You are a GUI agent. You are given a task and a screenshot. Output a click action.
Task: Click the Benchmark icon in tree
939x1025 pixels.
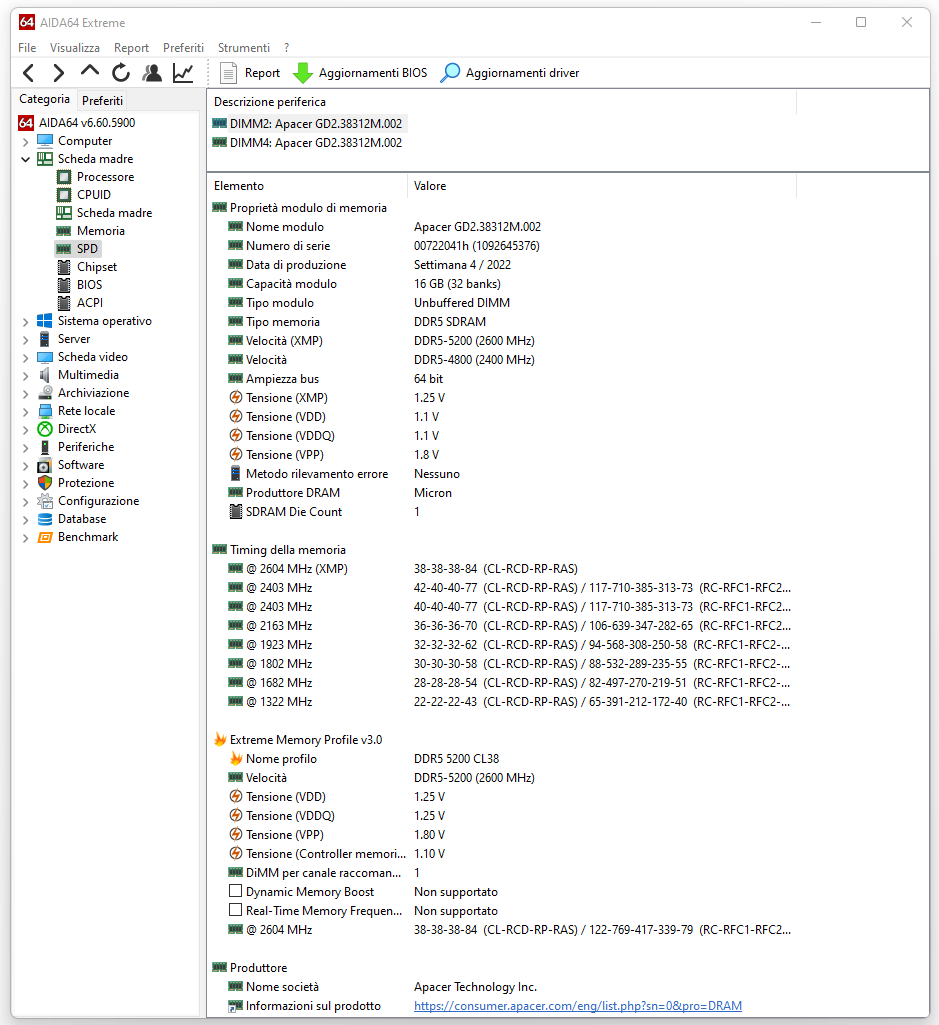[x=44, y=537]
